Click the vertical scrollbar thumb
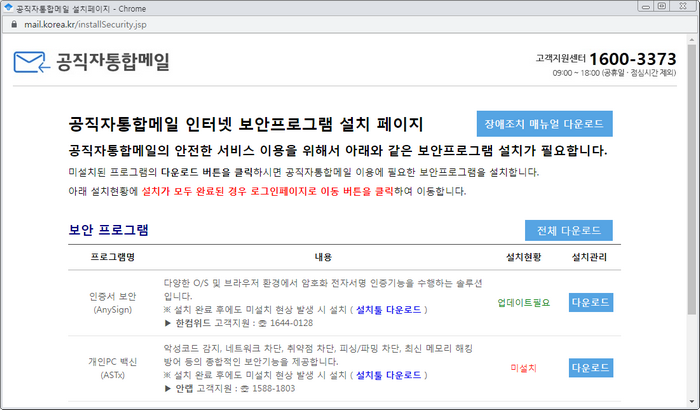 click(x=692, y=179)
